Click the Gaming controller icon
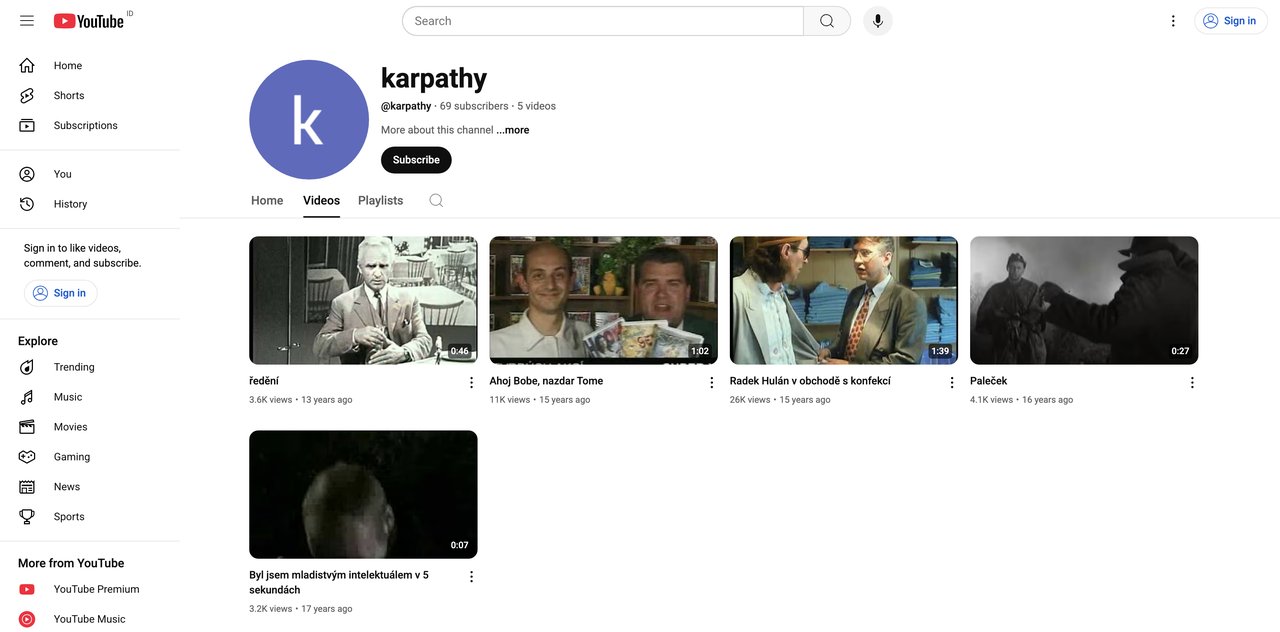 click(x=27, y=457)
